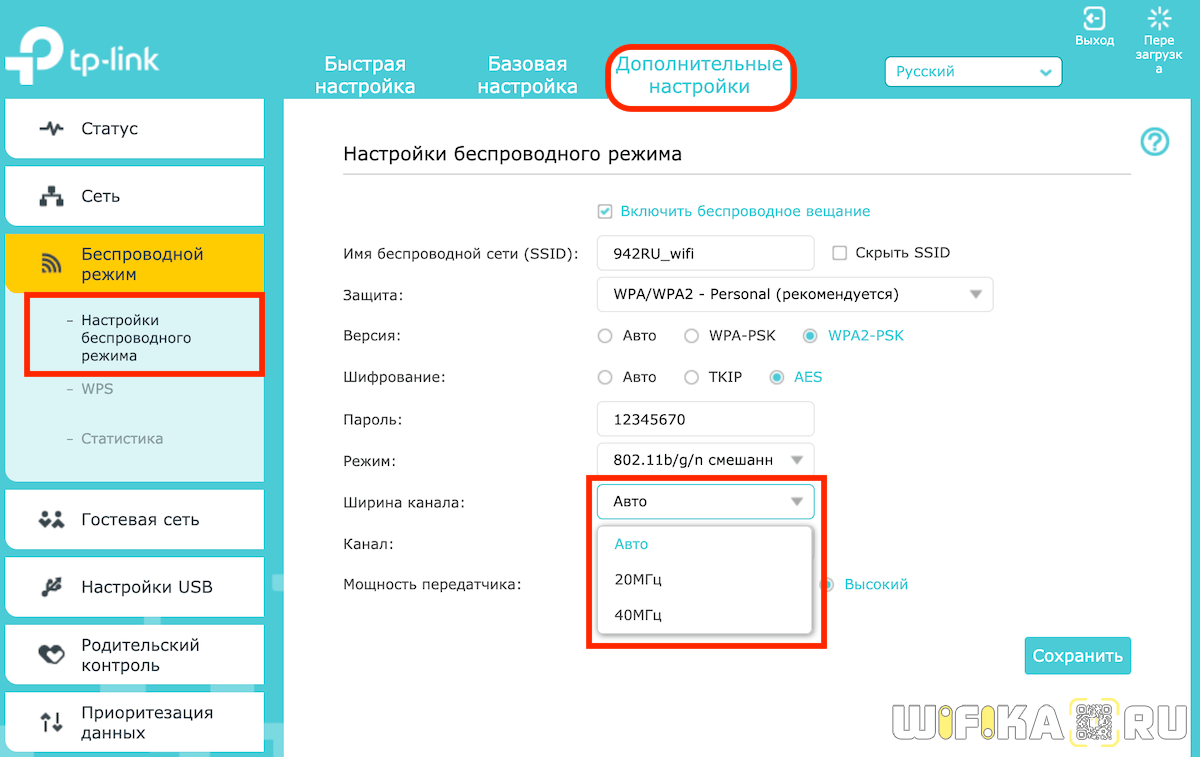Viewport: 1200px width, 757px height.
Task: Toggle the Включить беспроводное вещание checkbox
Action: coord(604,212)
